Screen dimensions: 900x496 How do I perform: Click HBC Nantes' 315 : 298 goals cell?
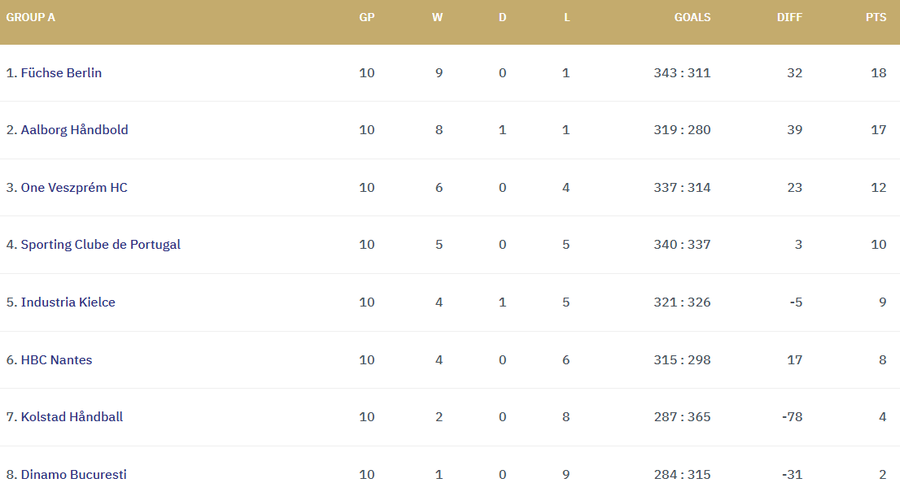(x=682, y=360)
